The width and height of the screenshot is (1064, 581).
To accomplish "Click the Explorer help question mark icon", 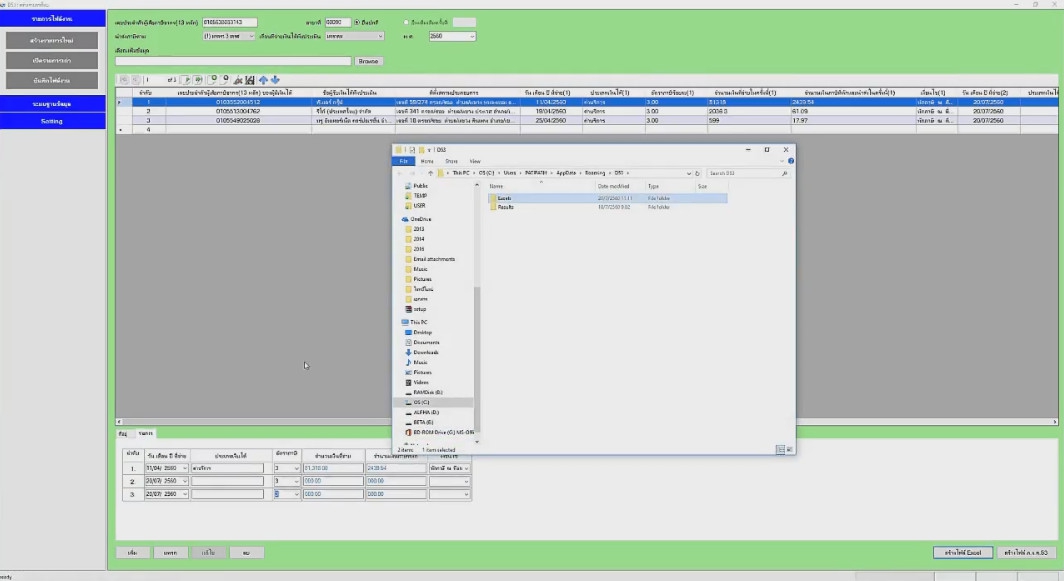I will point(791,161).
